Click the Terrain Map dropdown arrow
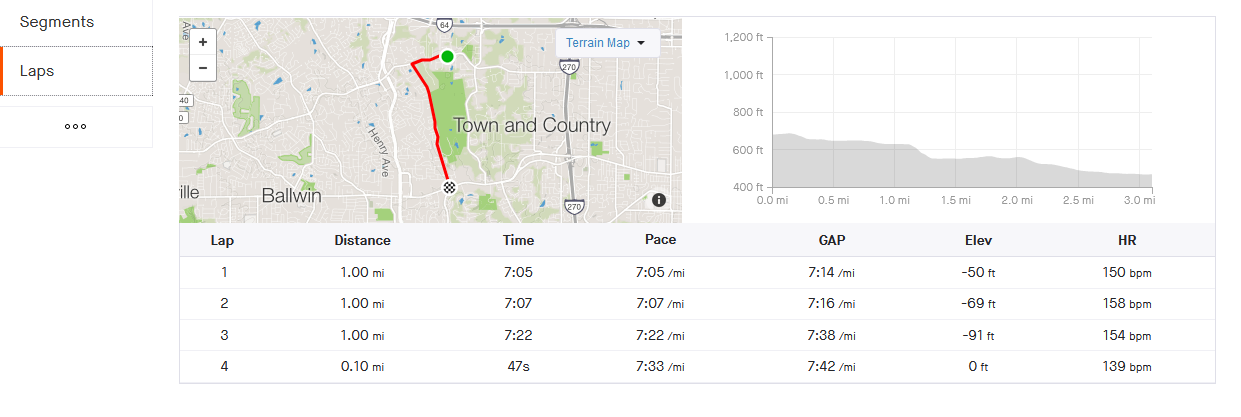1241x417 pixels. [x=640, y=43]
